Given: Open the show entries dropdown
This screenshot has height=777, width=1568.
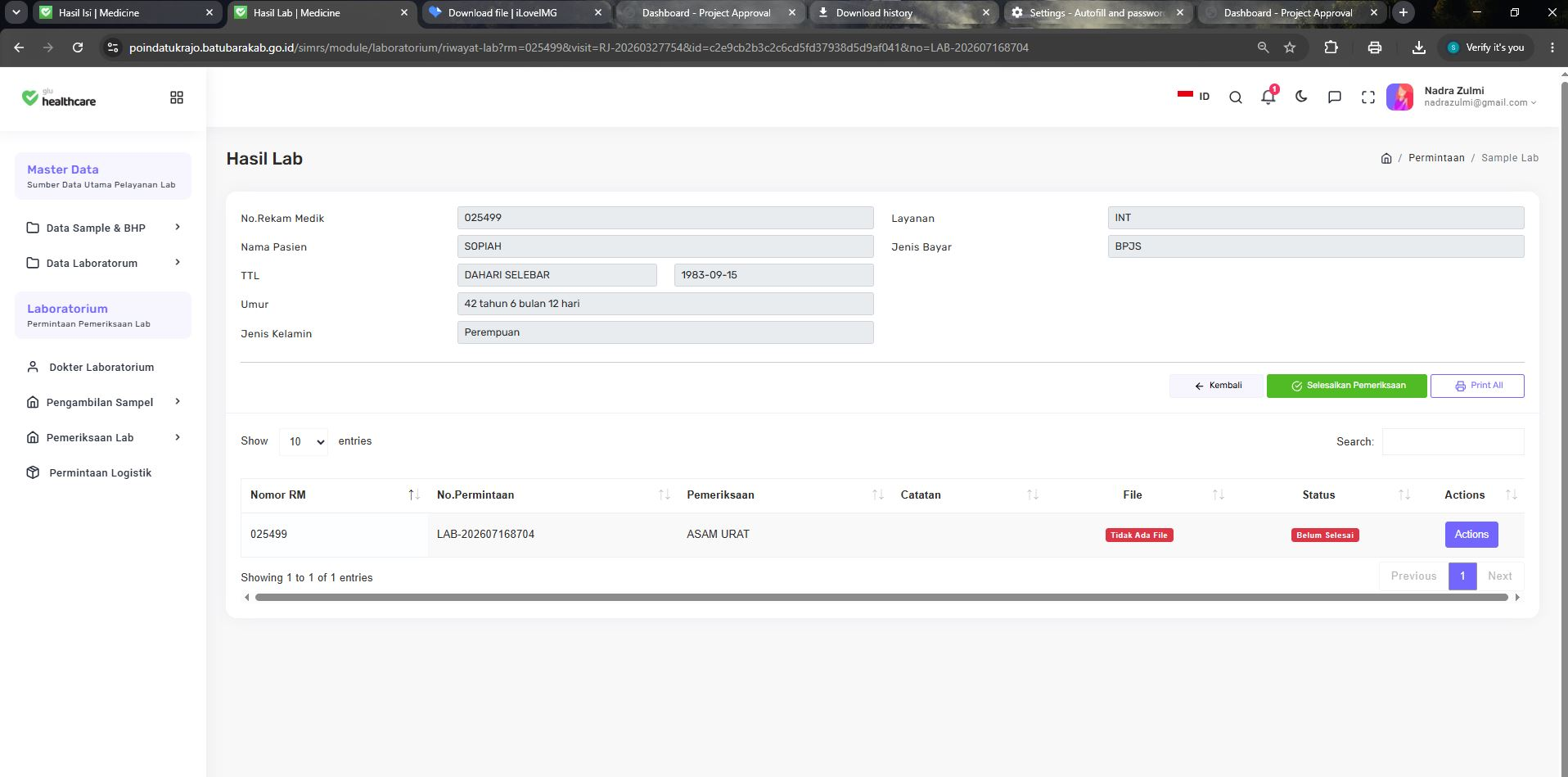Looking at the screenshot, I should 304,441.
